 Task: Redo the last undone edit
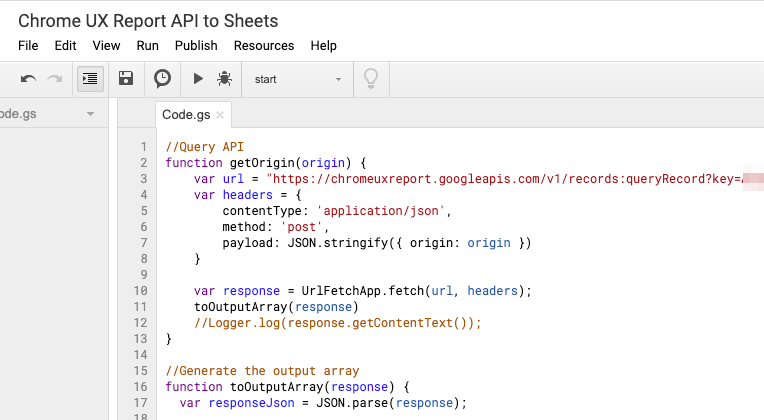(x=55, y=79)
